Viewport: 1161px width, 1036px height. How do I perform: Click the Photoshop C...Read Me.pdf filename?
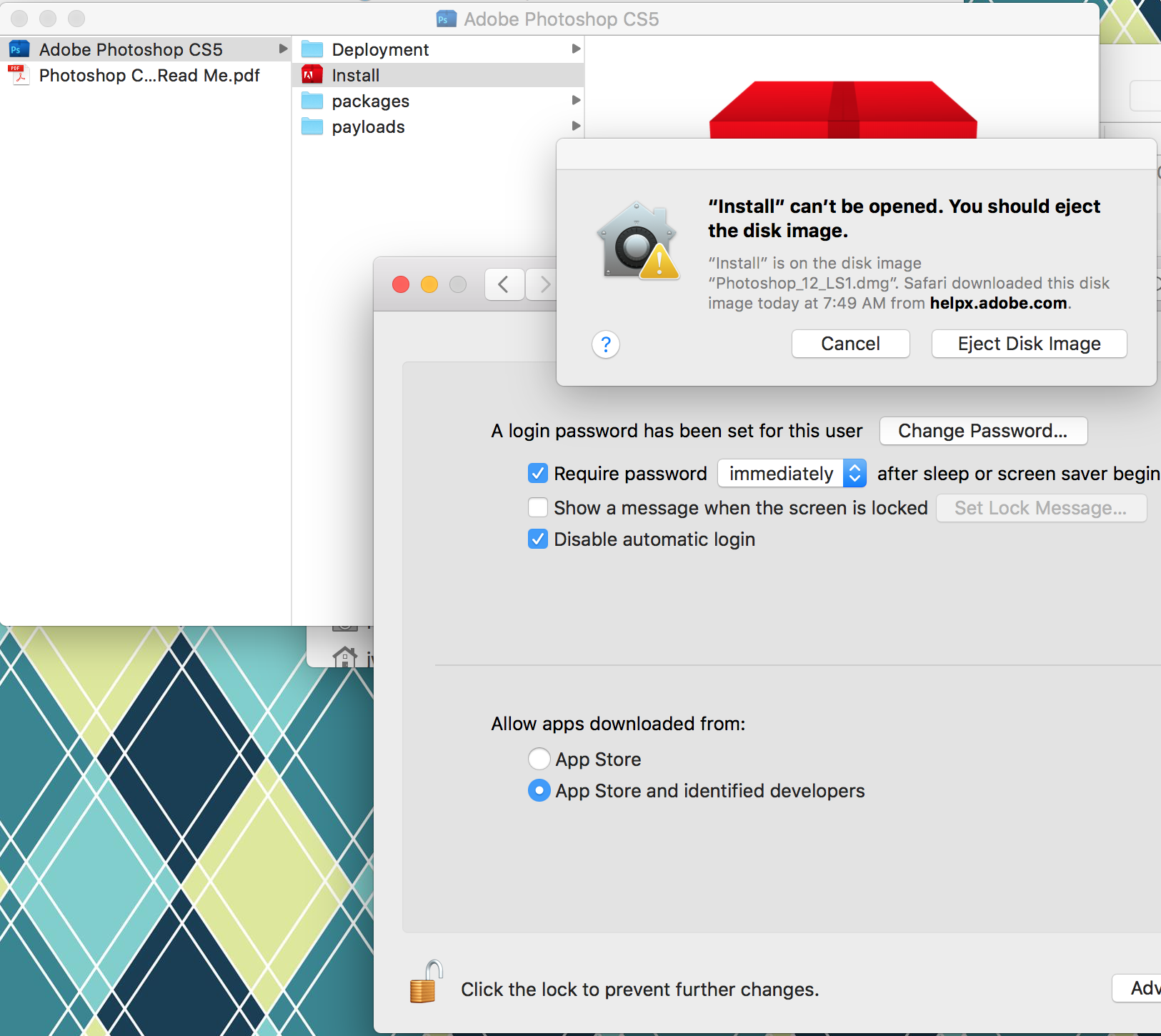point(149,75)
